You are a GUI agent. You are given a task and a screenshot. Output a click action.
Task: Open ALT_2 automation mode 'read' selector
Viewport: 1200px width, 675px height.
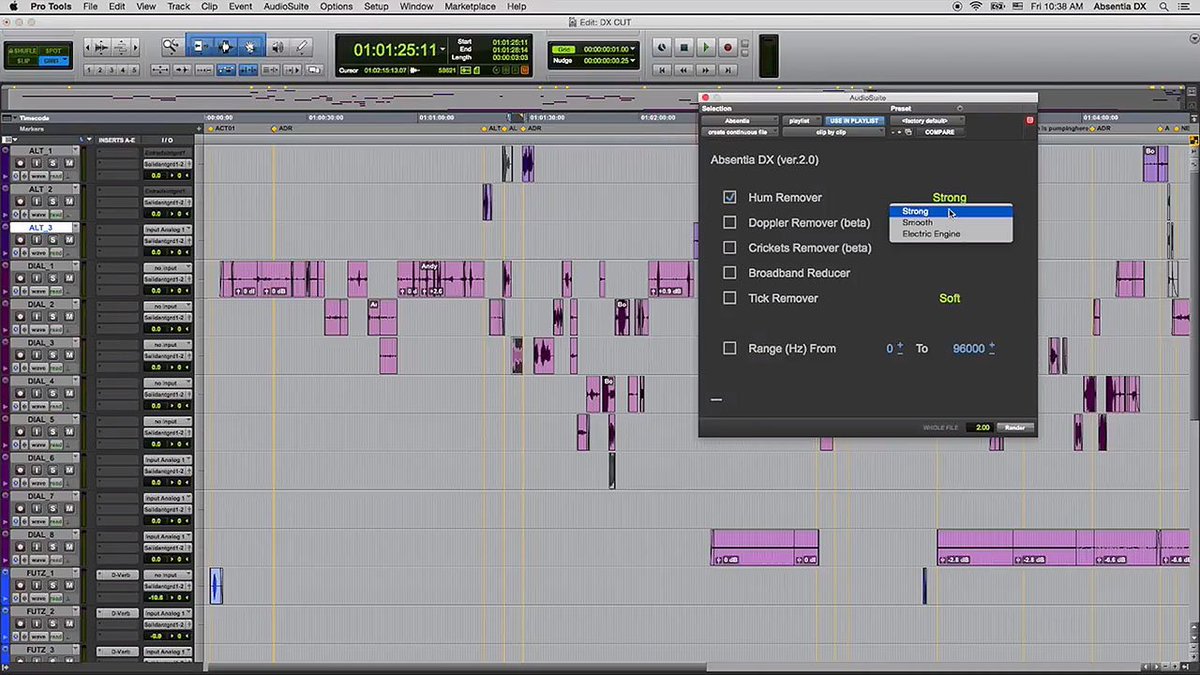[x=56, y=214]
